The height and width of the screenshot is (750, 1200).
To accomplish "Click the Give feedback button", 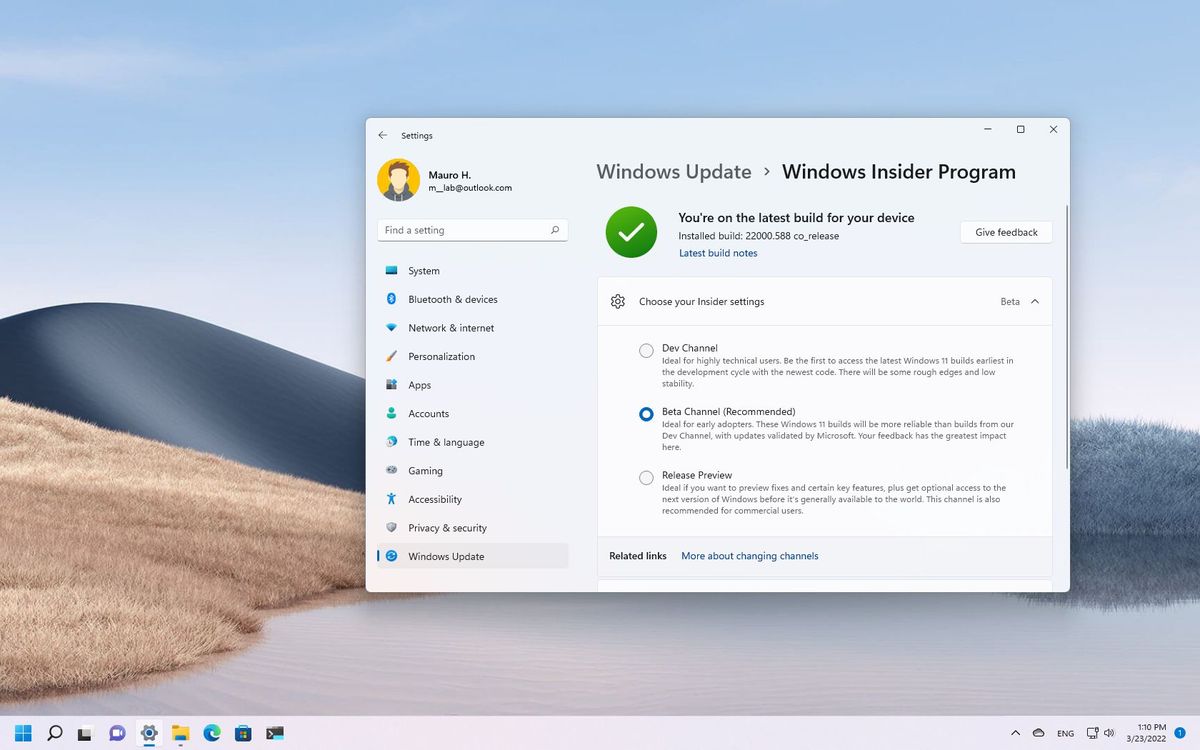I will [x=1005, y=232].
